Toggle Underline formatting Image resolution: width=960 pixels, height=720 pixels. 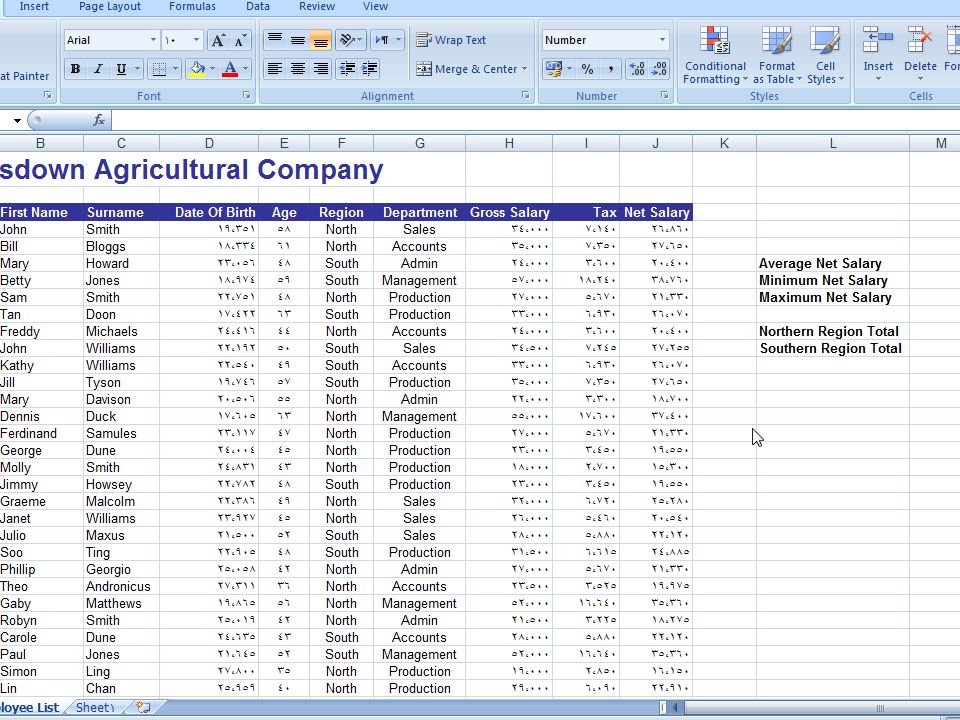pos(121,69)
